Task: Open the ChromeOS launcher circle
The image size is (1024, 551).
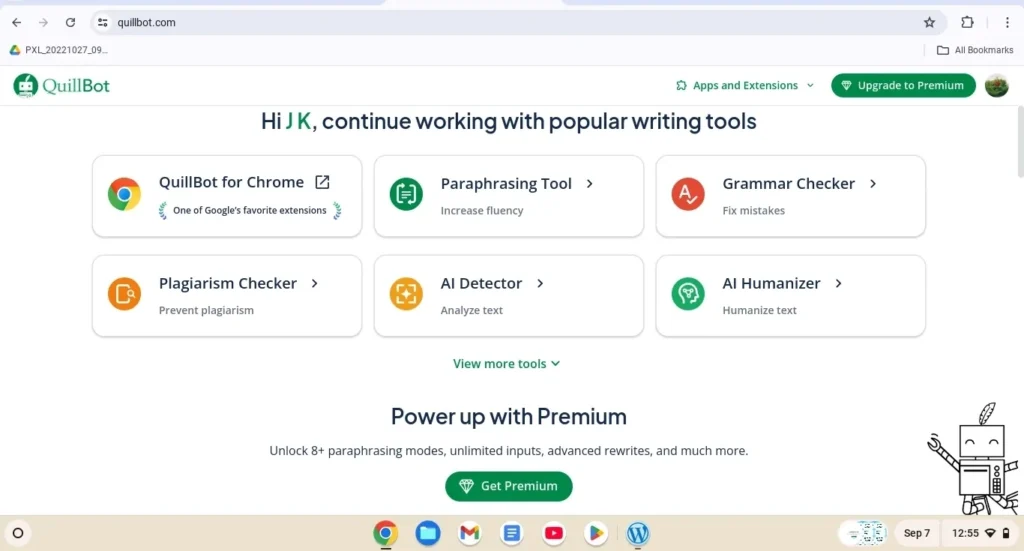Action: (18, 533)
